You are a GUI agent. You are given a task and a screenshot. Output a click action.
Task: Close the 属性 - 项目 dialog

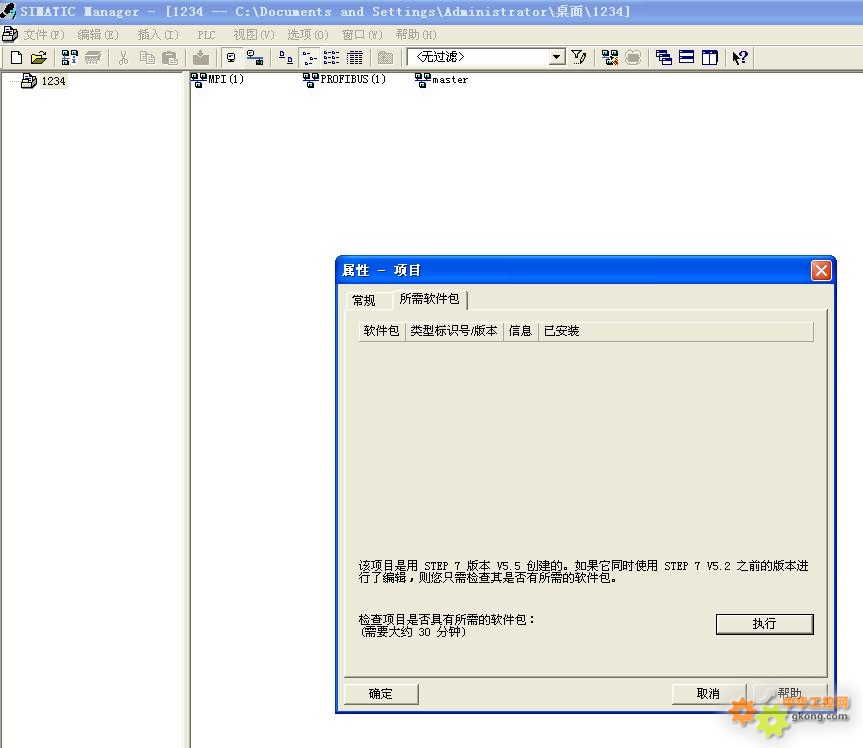coord(821,270)
